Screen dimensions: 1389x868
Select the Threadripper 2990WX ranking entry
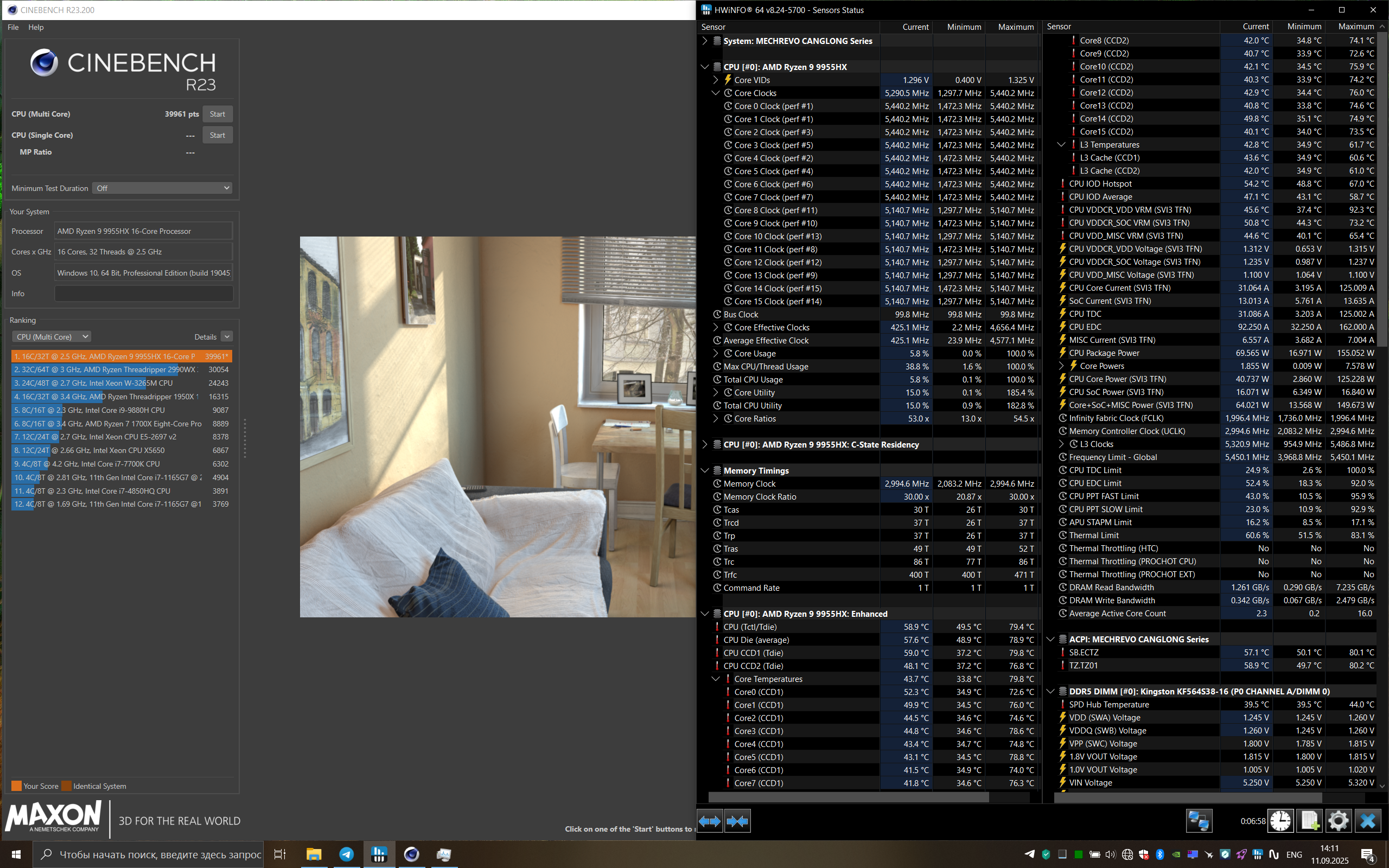[x=122, y=369]
